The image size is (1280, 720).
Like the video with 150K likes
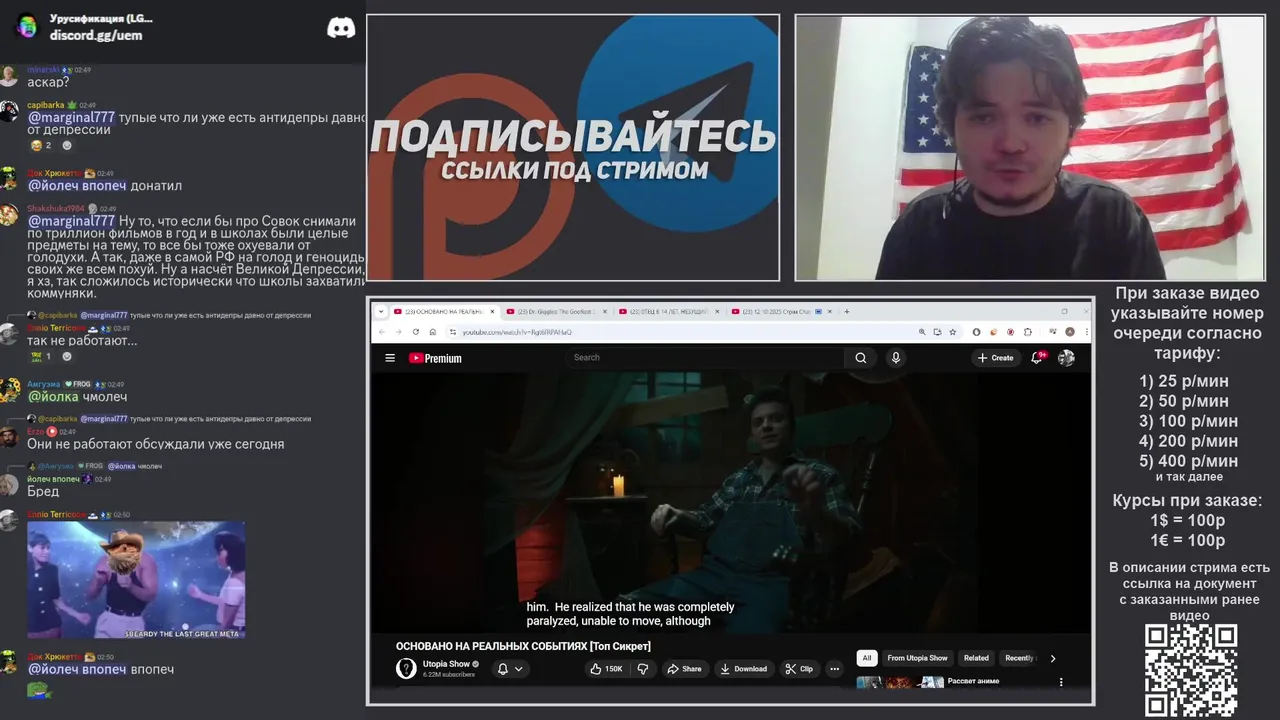[x=608, y=669]
